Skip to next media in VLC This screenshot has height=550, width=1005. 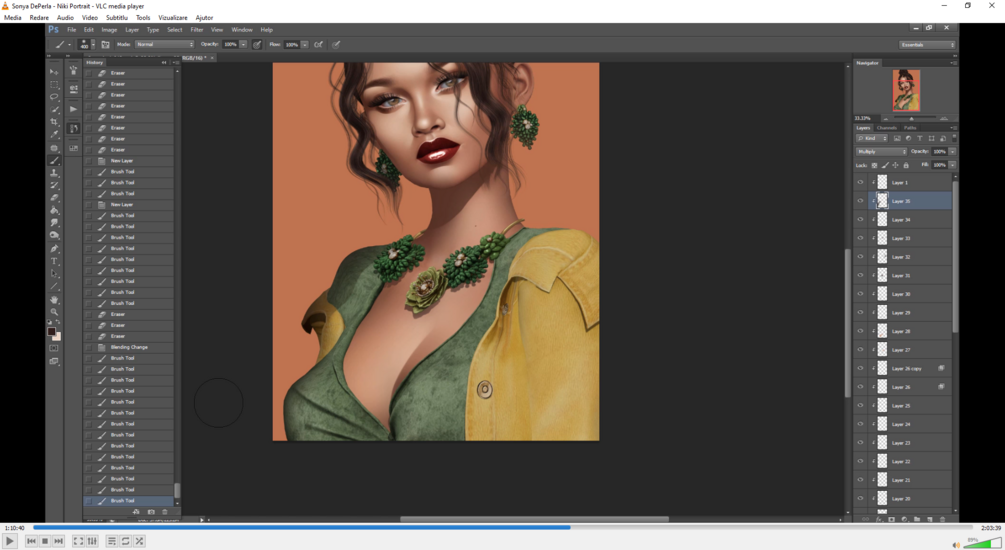(x=58, y=542)
